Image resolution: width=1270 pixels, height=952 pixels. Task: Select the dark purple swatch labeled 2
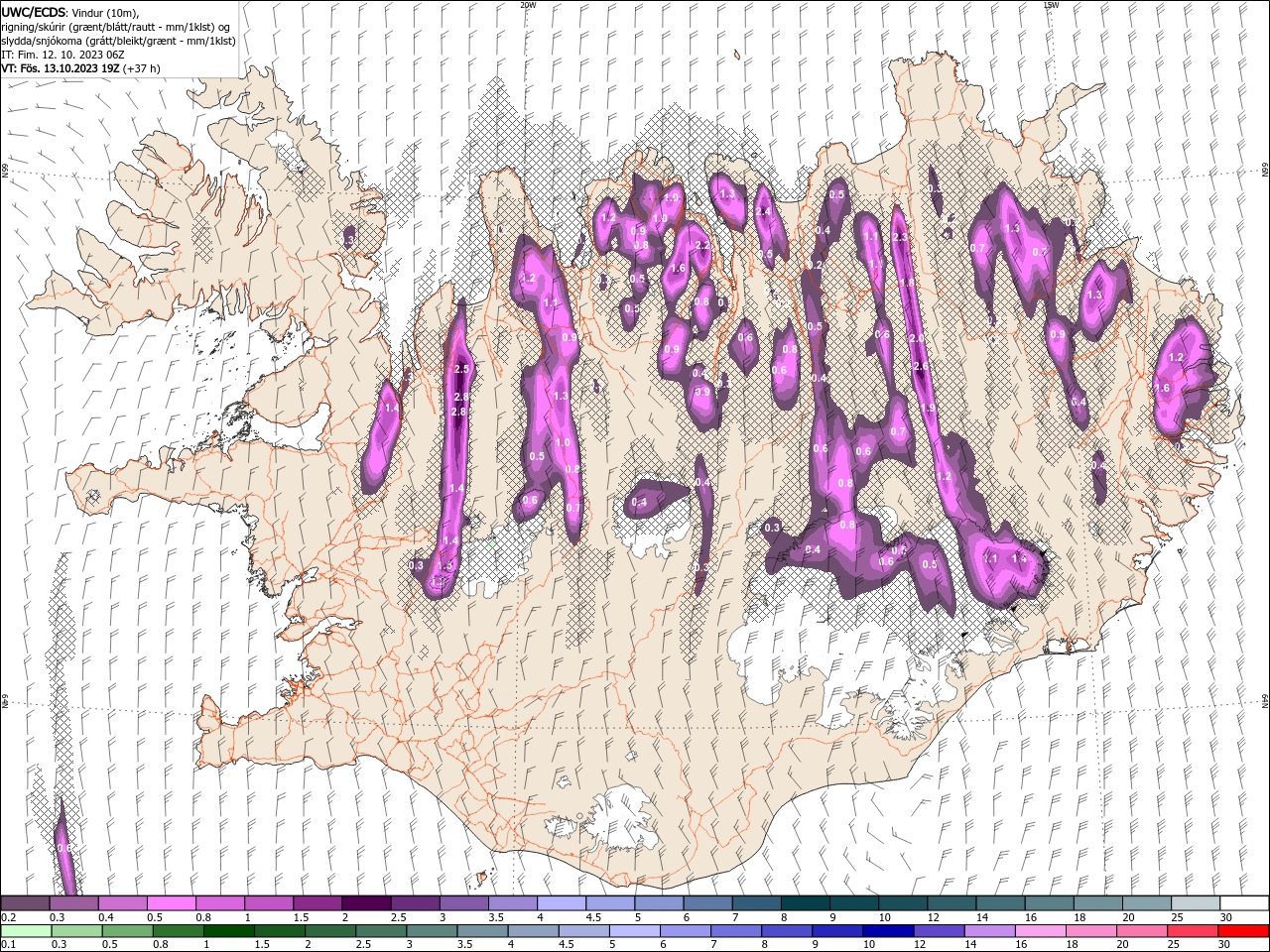[x=366, y=903]
